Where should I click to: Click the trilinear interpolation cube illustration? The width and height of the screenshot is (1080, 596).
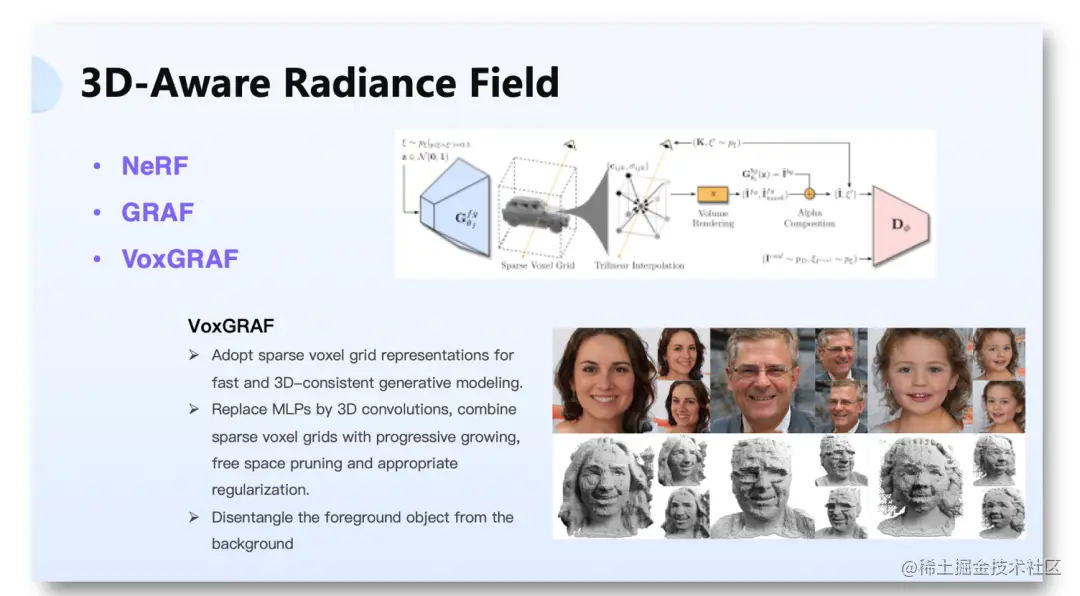[x=642, y=205]
